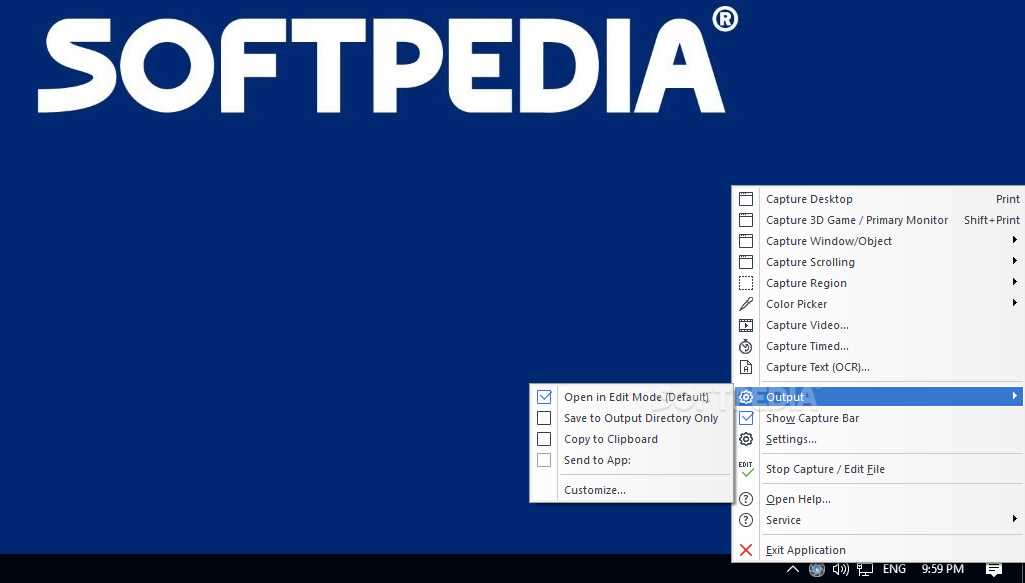This screenshot has width=1025, height=583.
Task: Click the dashed Capture Region icon
Action: coord(745,283)
